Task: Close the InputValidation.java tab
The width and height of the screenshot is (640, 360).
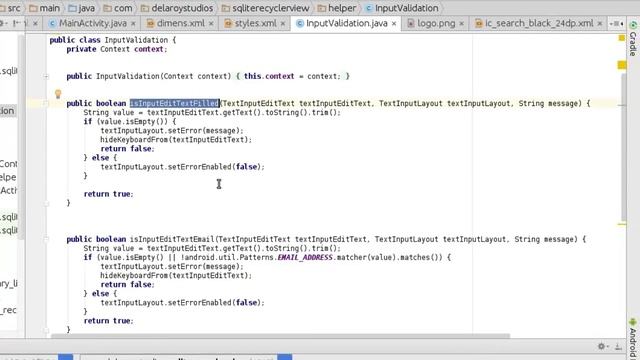Action: tap(394, 24)
